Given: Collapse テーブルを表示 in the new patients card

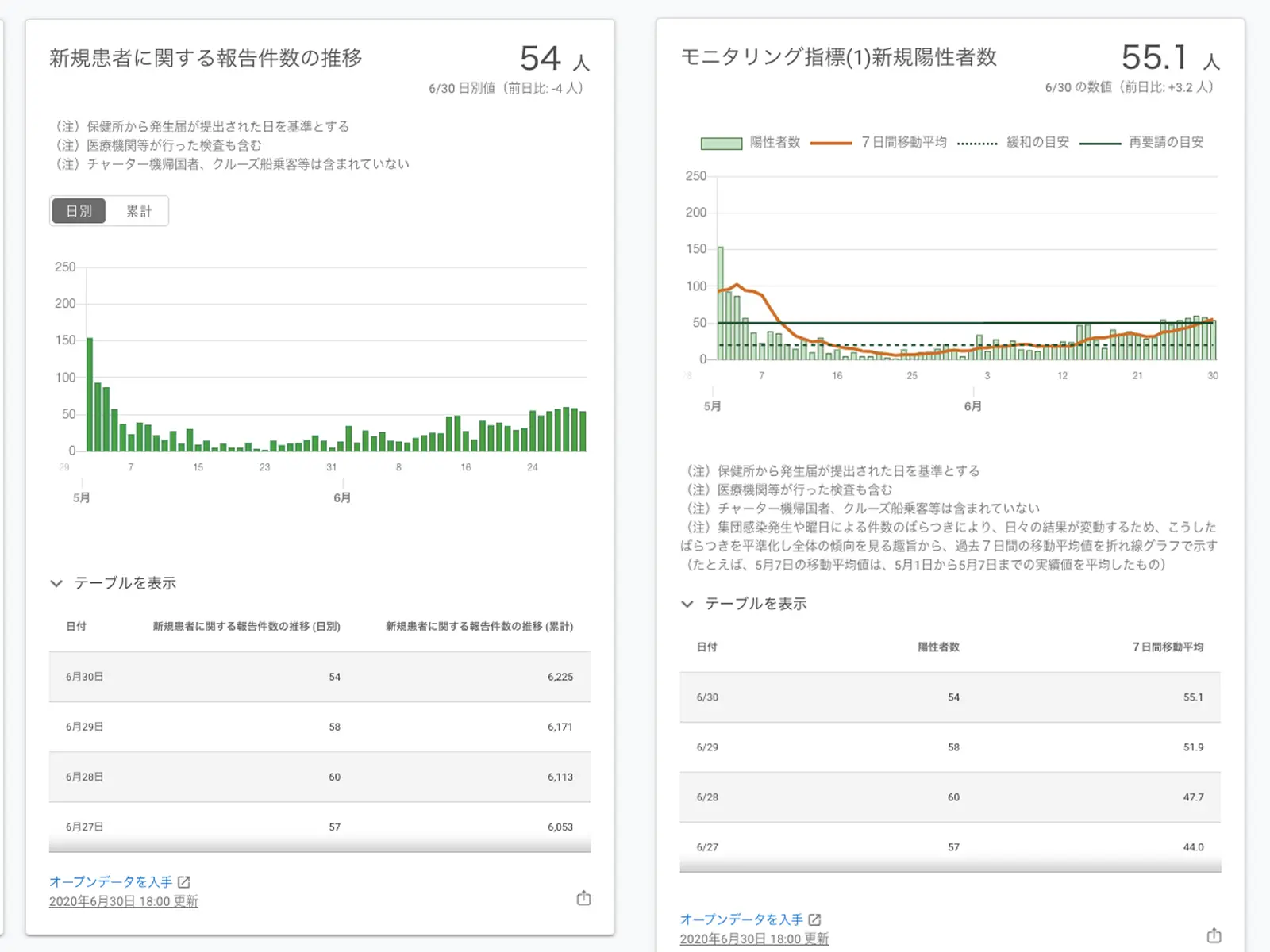Looking at the screenshot, I should (x=113, y=583).
